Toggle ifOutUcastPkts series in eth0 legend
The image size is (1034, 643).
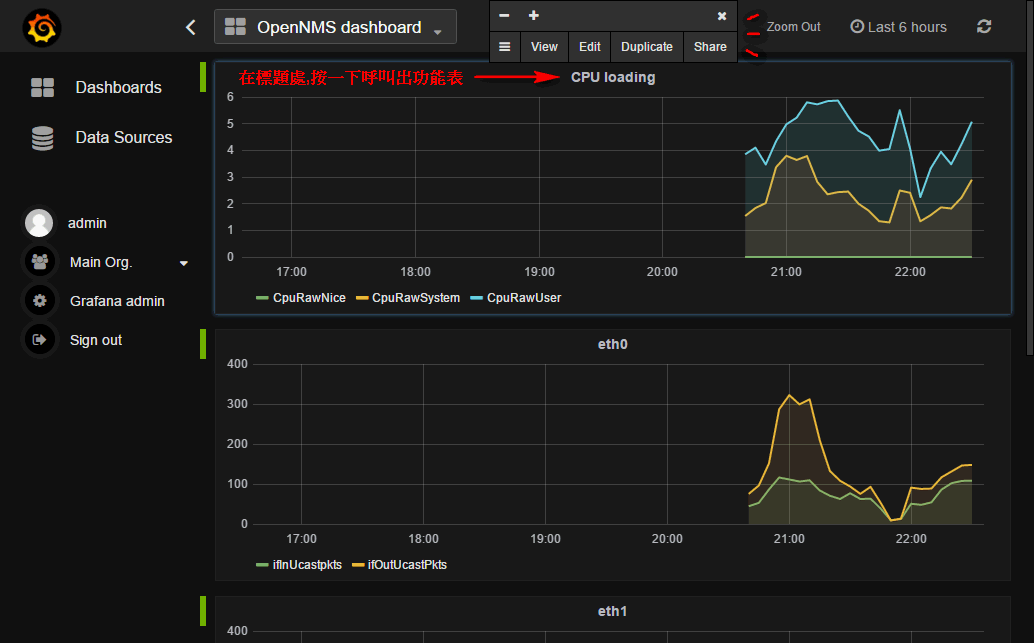(x=407, y=565)
